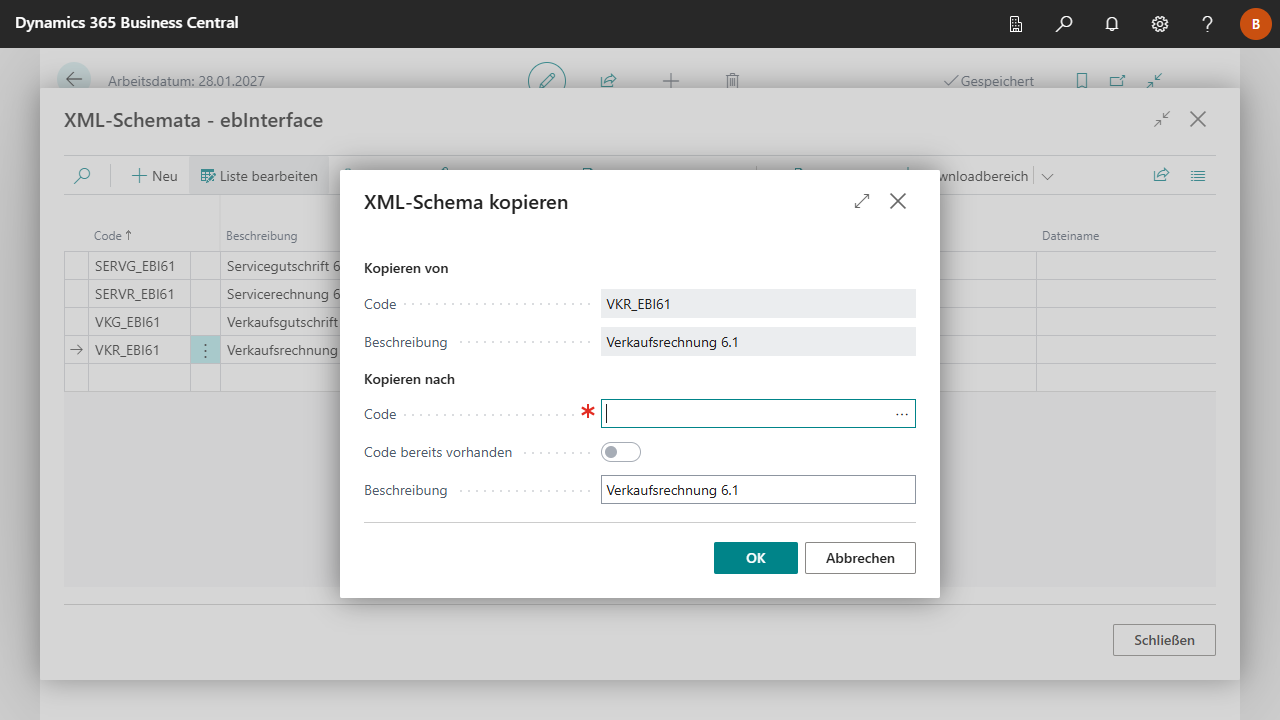Click the Schließen button

tap(1164, 640)
